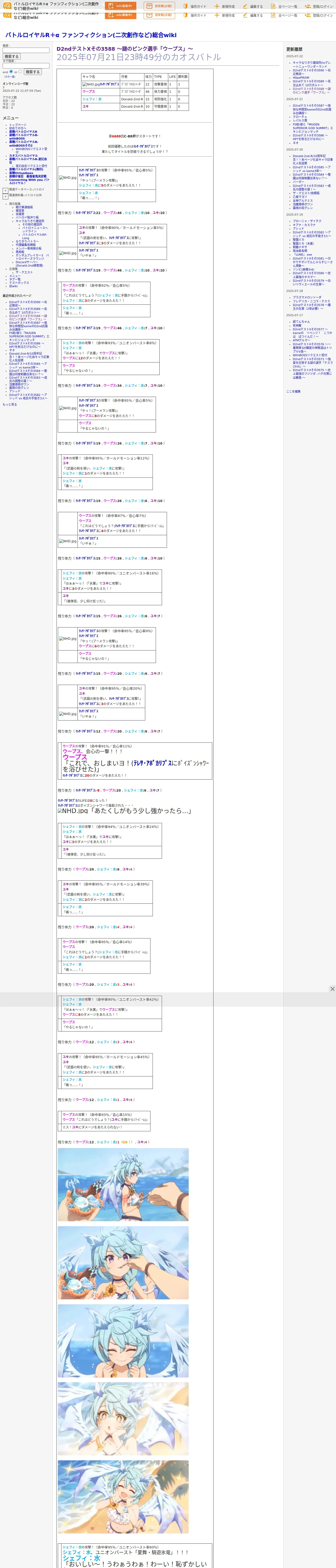Open image of hands offering shaved ice
Image resolution: width=336 pixels, height=1568 pixels.
pyautogui.click(x=123, y=1185)
